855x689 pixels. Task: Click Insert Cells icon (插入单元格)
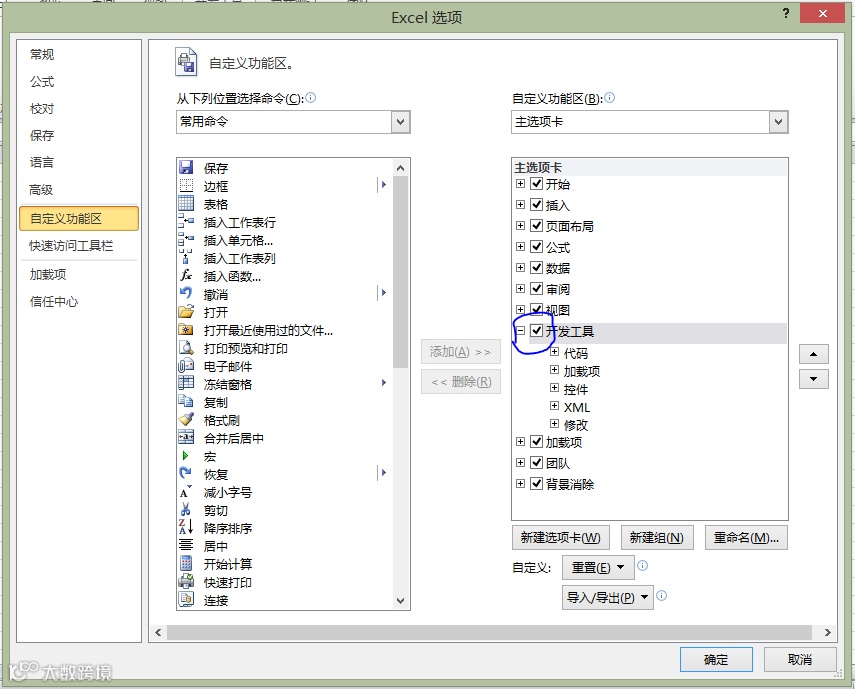(x=186, y=239)
